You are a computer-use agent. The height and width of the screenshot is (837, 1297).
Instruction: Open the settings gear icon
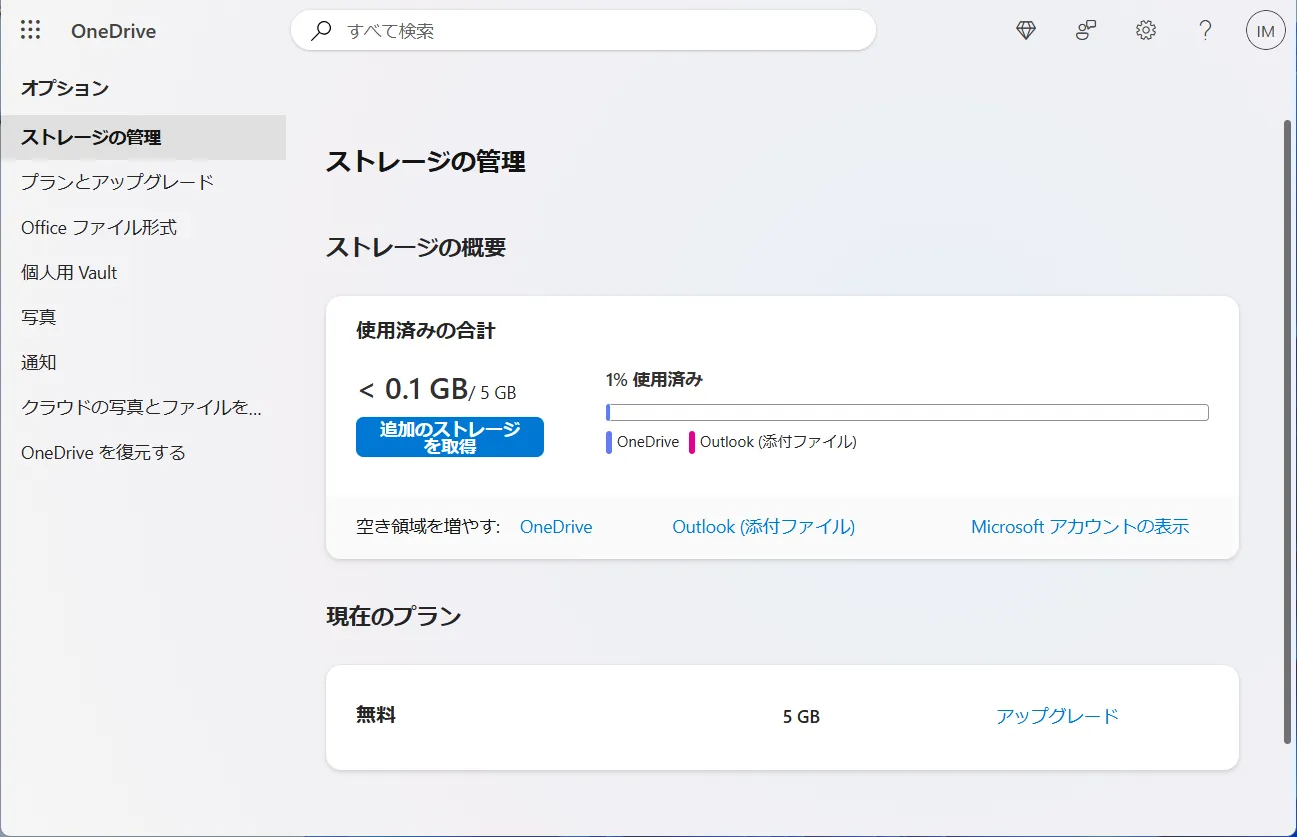click(1146, 31)
